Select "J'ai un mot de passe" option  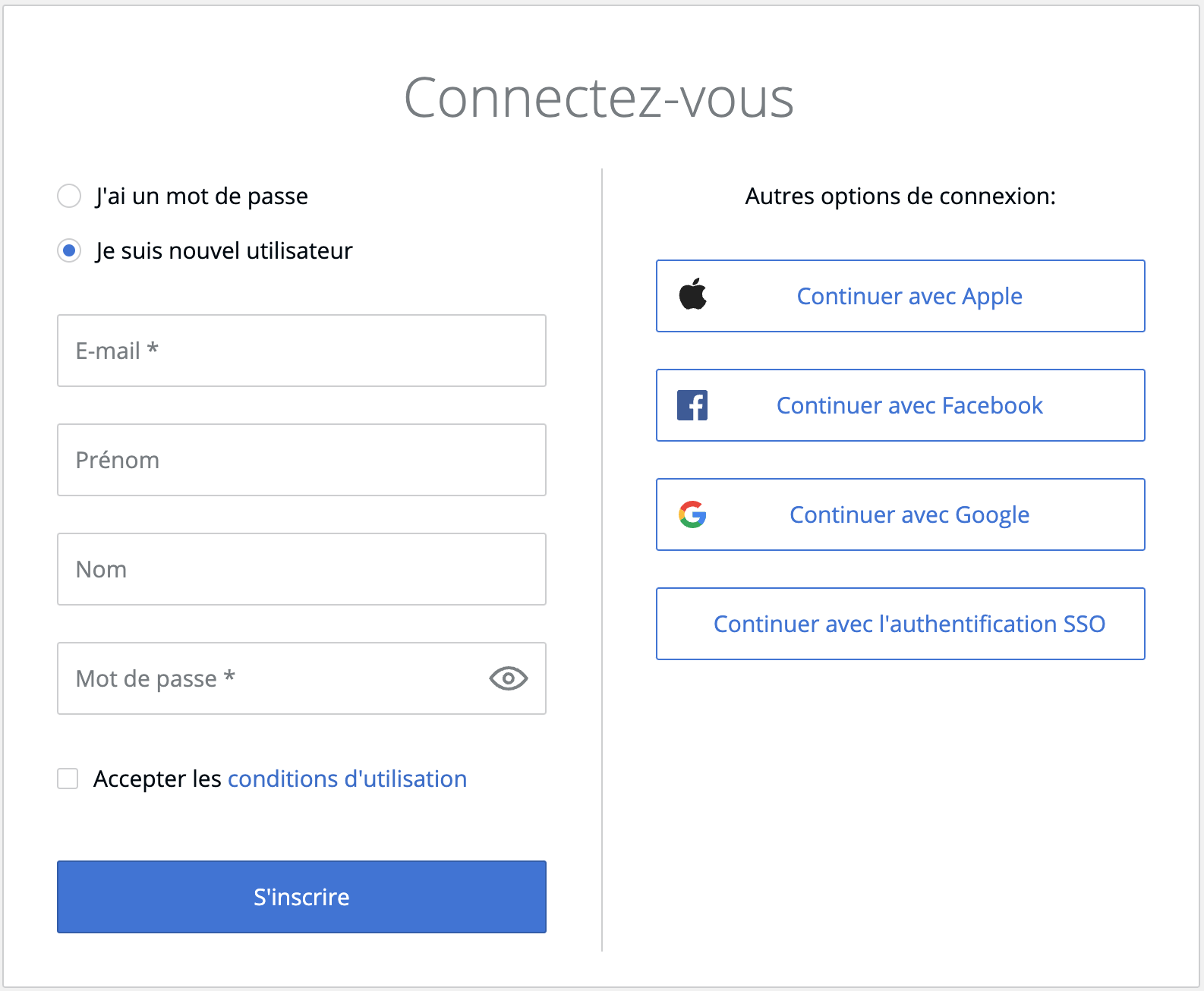(x=69, y=196)
